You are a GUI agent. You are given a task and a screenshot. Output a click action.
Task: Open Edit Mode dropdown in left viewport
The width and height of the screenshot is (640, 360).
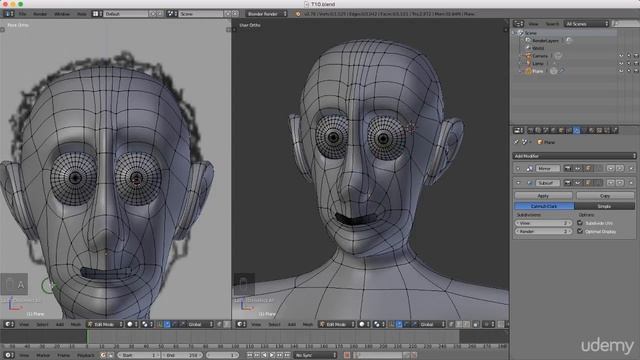104,324
